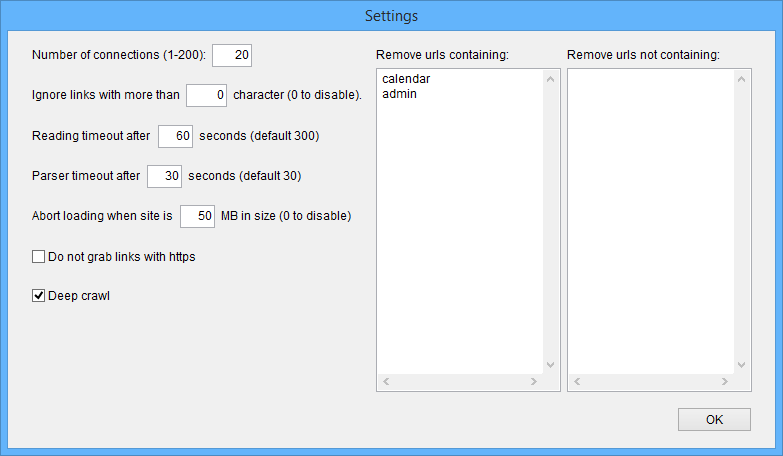Click the Settings window title bar
This screenshot has width=783, height=456.
pos(391,16)
